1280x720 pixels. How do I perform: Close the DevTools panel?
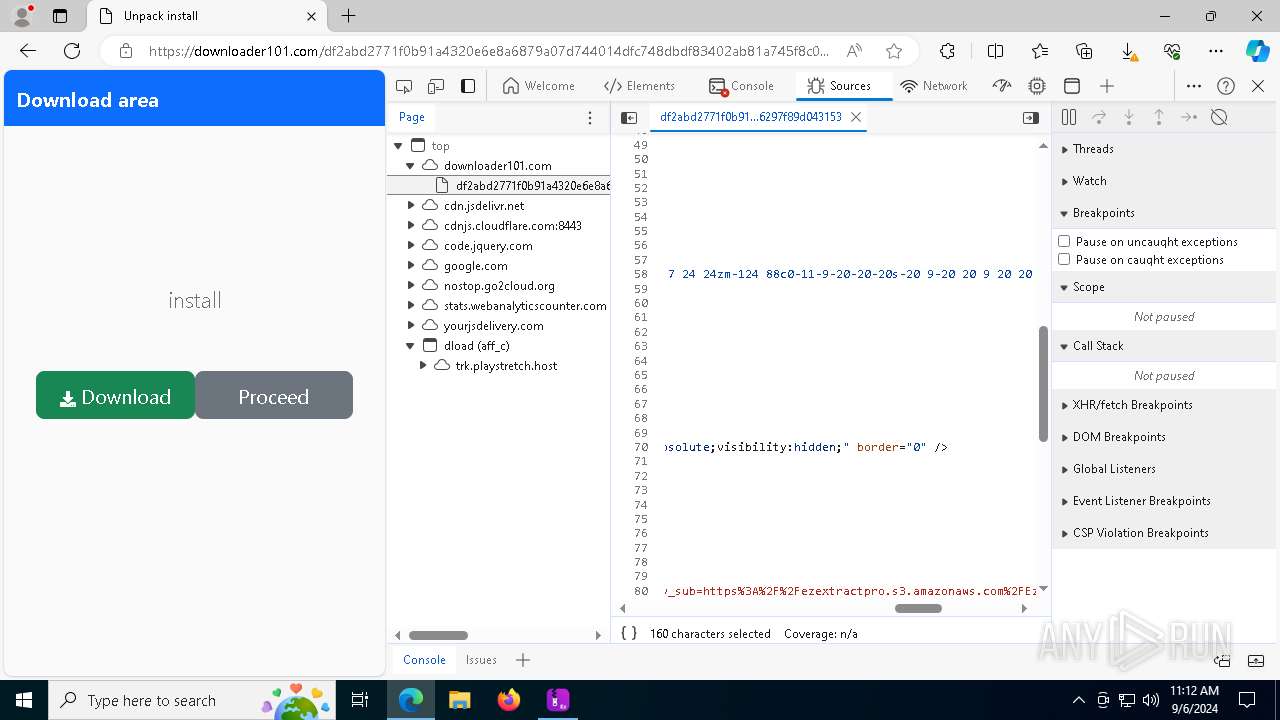(x=1258, y=86)
